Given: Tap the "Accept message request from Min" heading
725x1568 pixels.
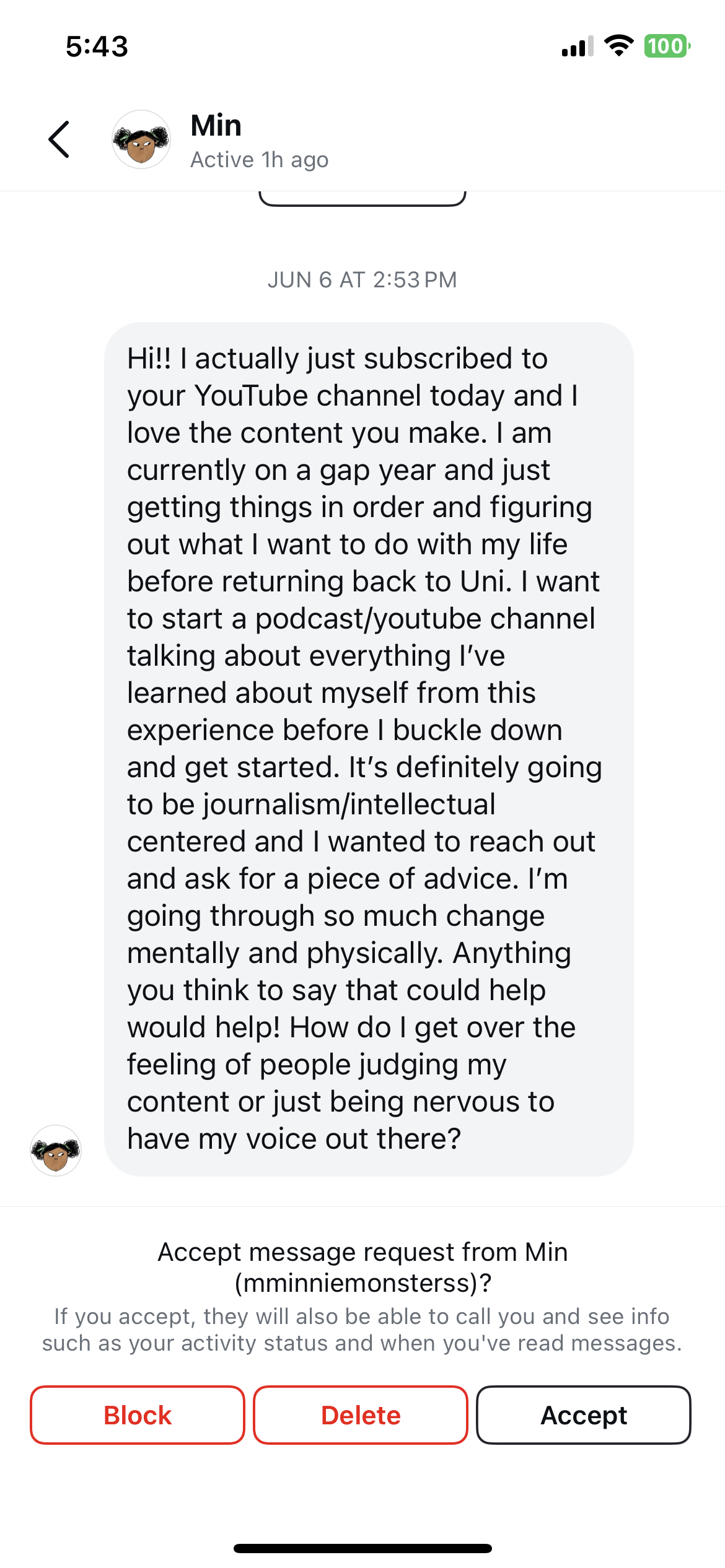Looking at the screenshot, I should [362, 1252].
